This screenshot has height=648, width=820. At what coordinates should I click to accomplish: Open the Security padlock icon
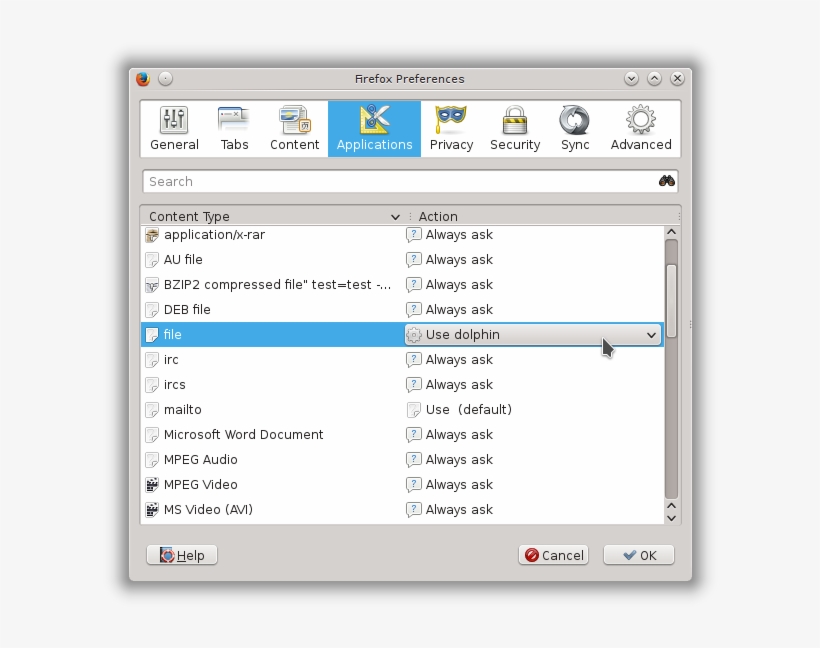point(514,120)
